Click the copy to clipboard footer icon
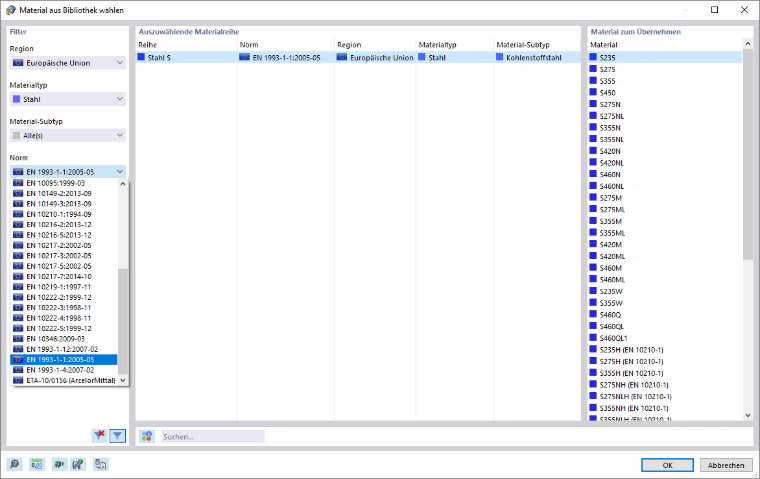This screenshot has height=479, width=760. [x=100, y=464]
